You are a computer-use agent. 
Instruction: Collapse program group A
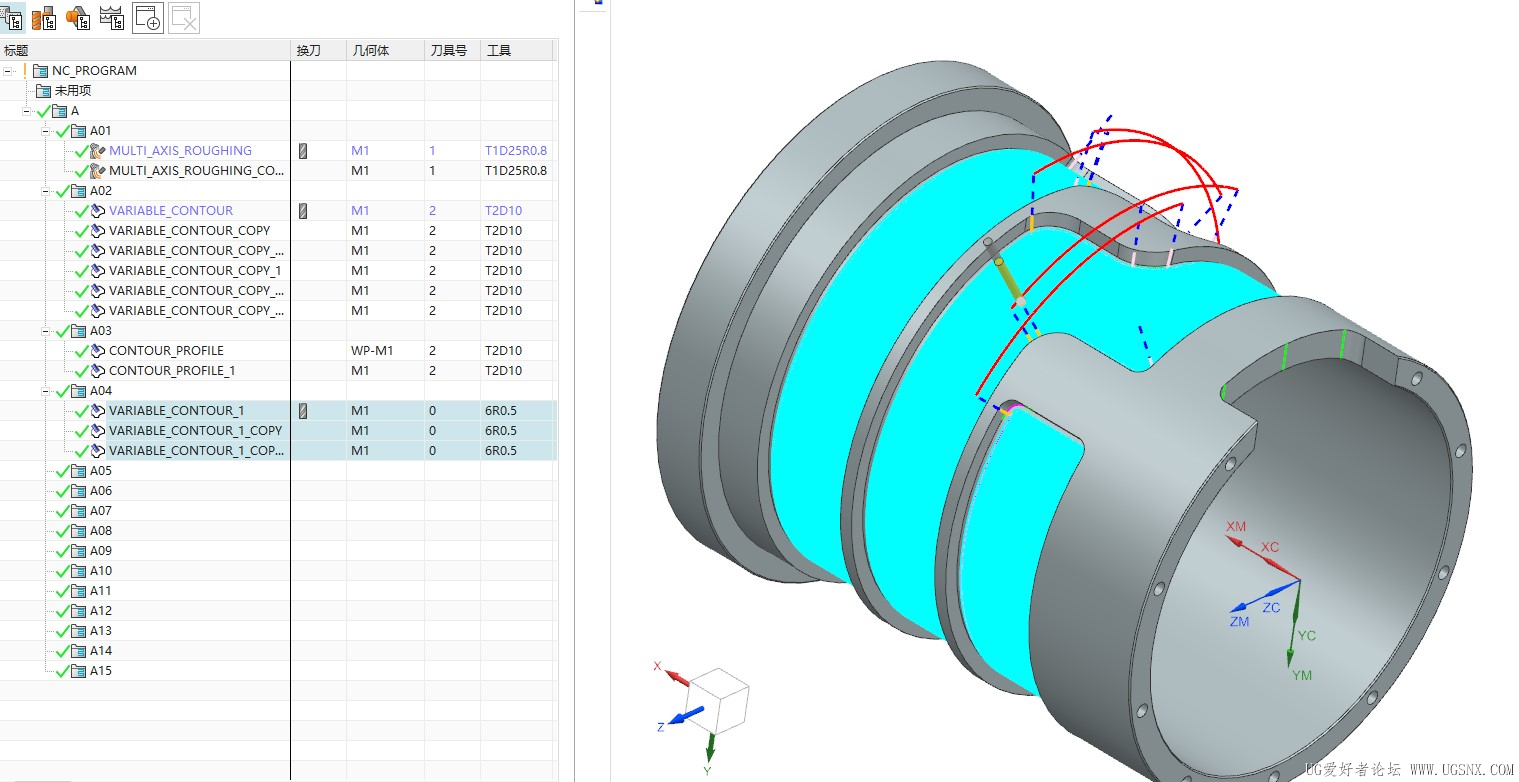27,111
